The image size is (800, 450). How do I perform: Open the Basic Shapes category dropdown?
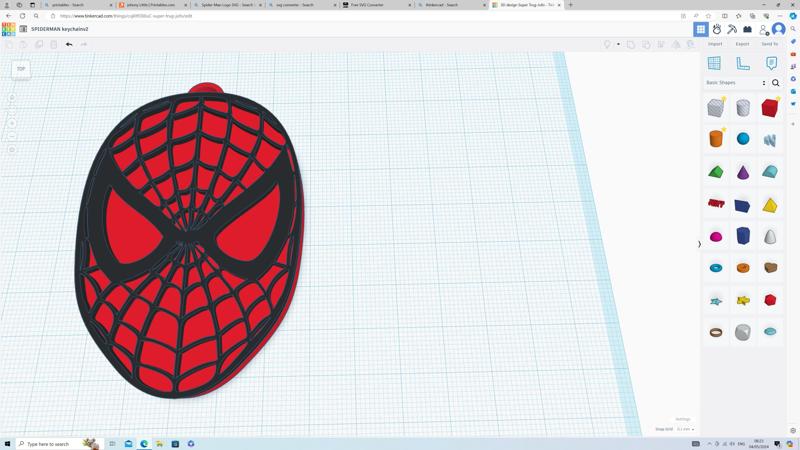pyautogui.click(x=736, y=83)
